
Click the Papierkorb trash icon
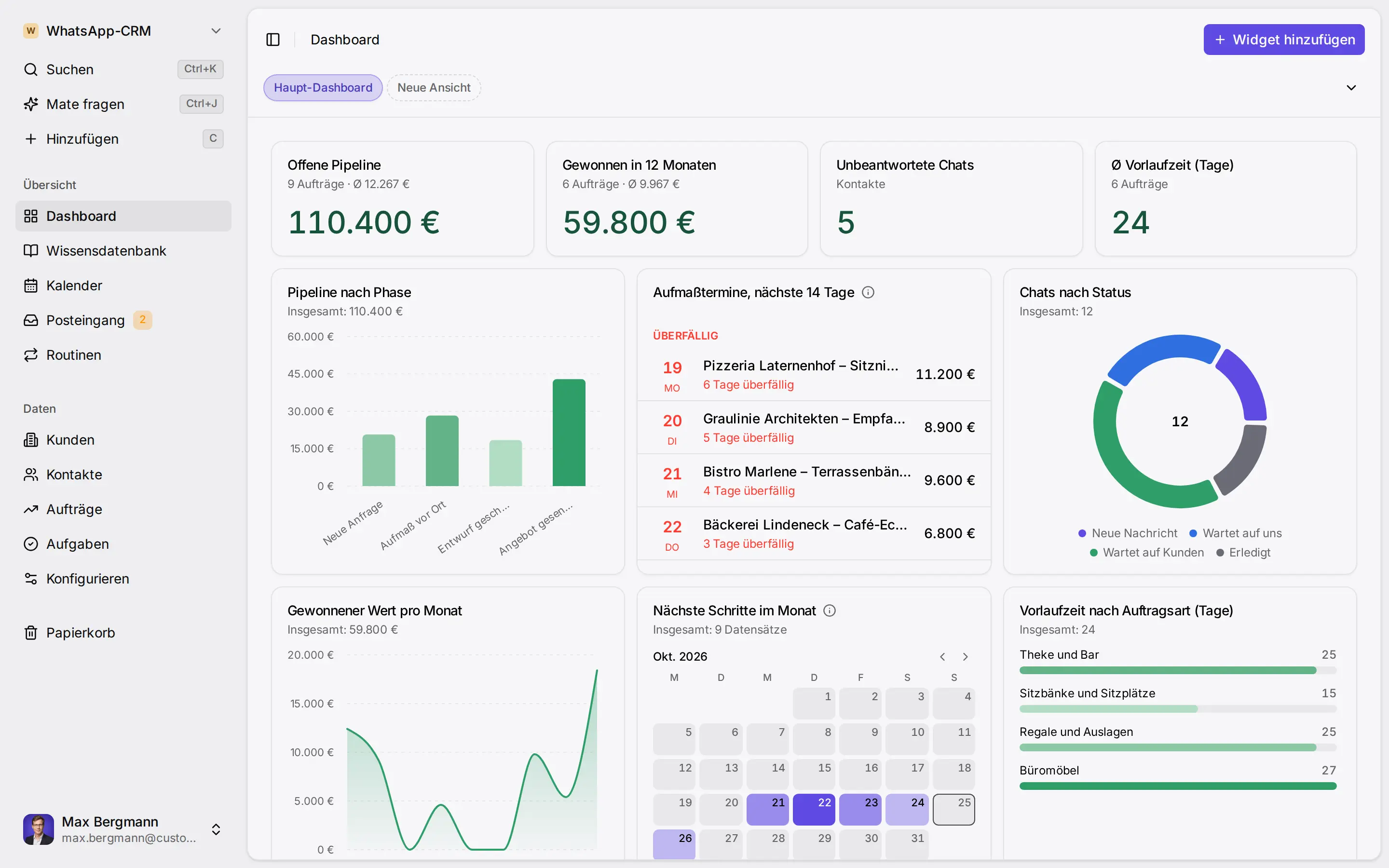click(x=30, y=633)
